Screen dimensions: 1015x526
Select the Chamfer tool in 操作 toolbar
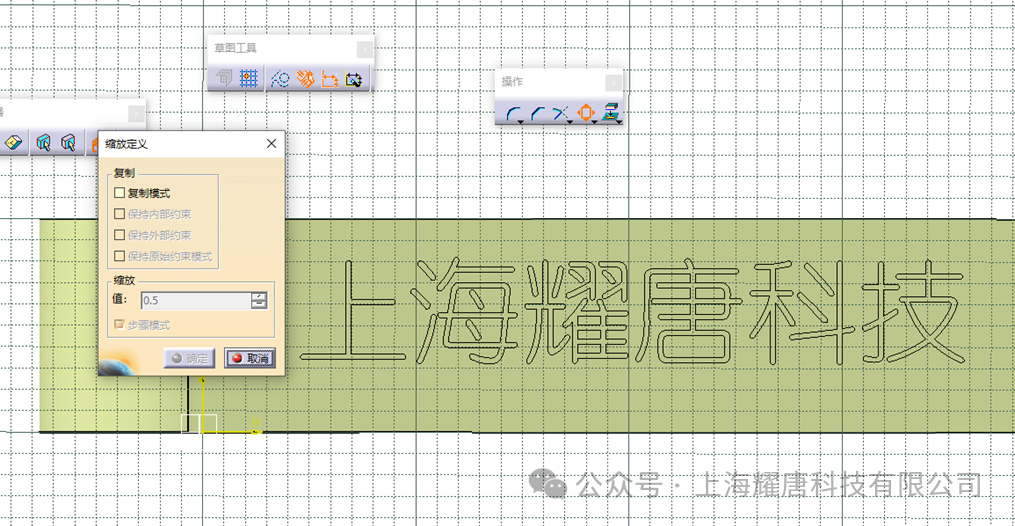[538, 114]
